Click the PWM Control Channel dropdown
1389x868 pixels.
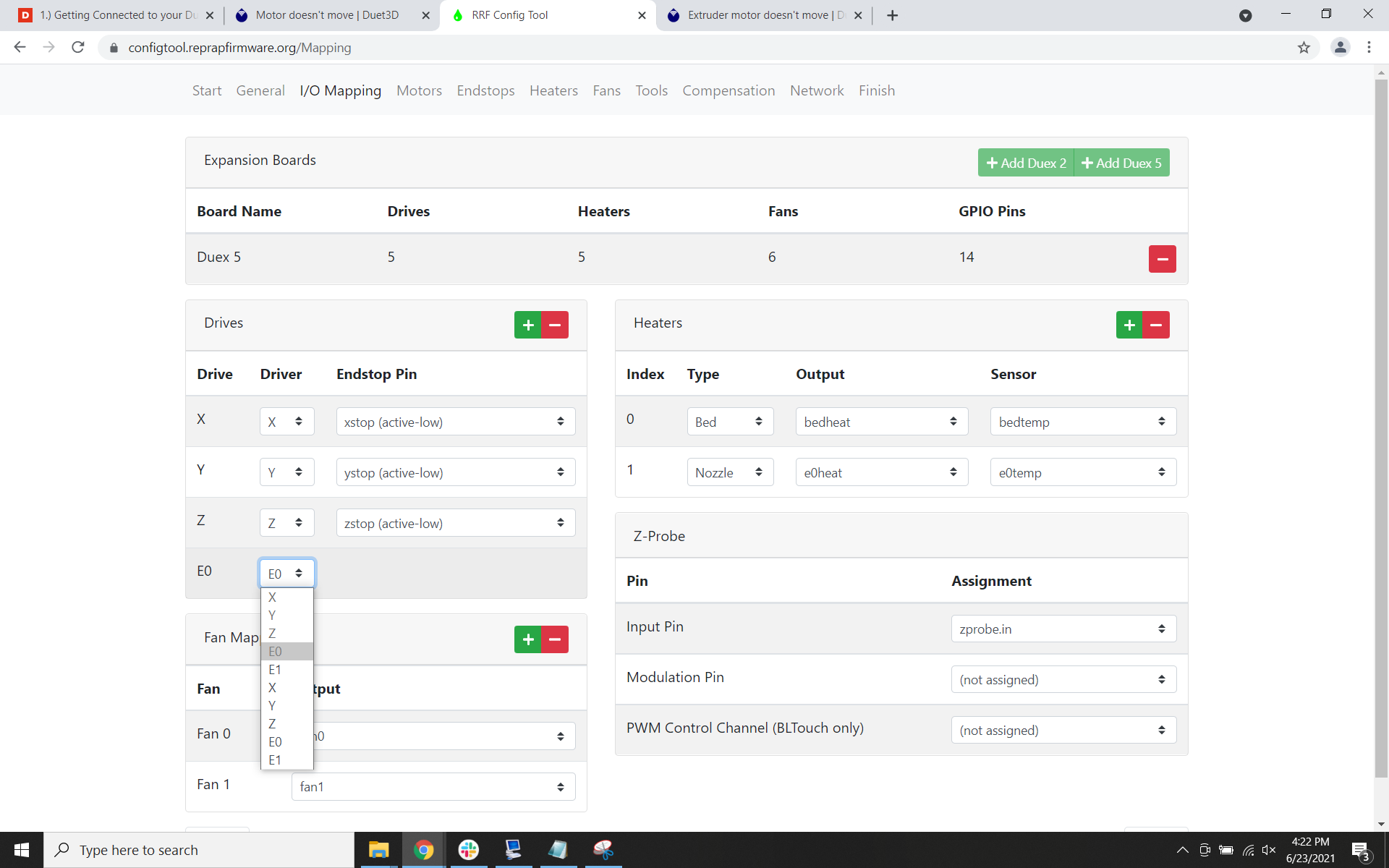[x=1061, y=729]
